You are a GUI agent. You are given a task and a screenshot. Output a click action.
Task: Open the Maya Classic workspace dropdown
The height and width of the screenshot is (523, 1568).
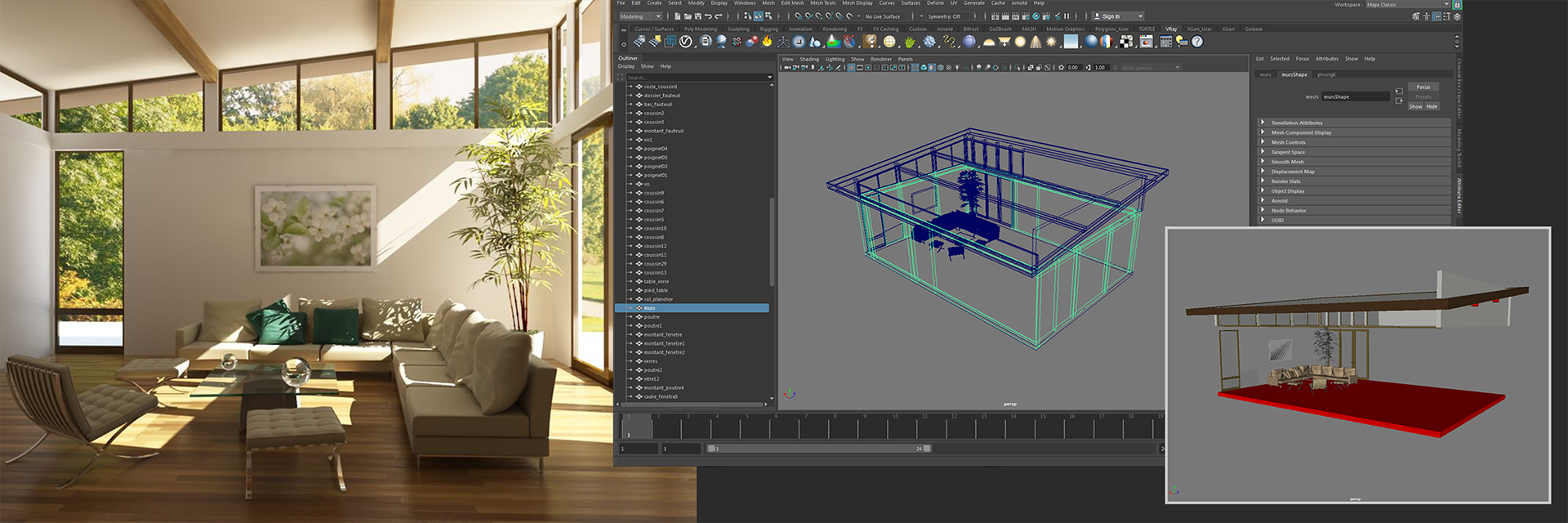pos(1408,4)
